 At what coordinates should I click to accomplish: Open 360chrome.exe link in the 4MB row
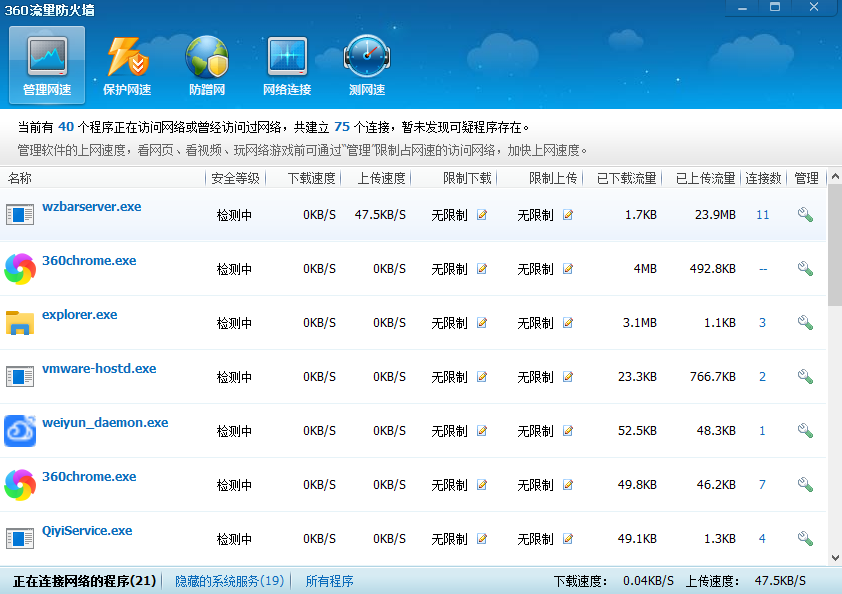pyautogui.click(x=89, y=260)
